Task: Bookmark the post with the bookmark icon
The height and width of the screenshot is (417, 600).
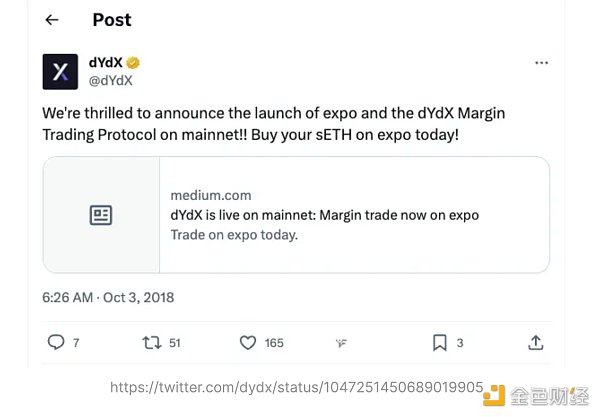Action: (439, 342)
